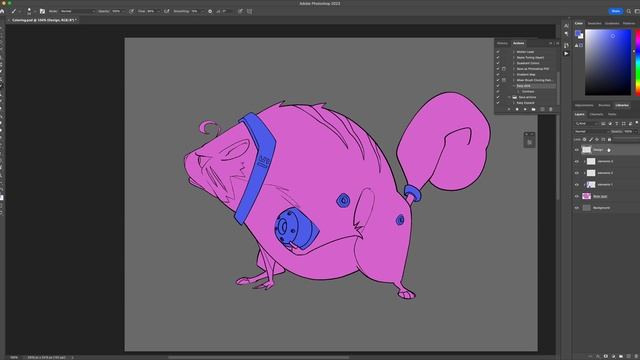Click inside the blue color picker field

tap(608, 62)
